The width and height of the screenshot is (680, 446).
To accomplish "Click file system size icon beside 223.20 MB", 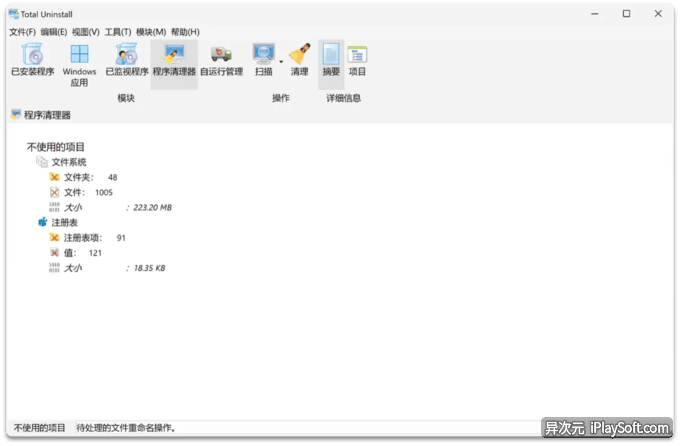I will point(54,207).
